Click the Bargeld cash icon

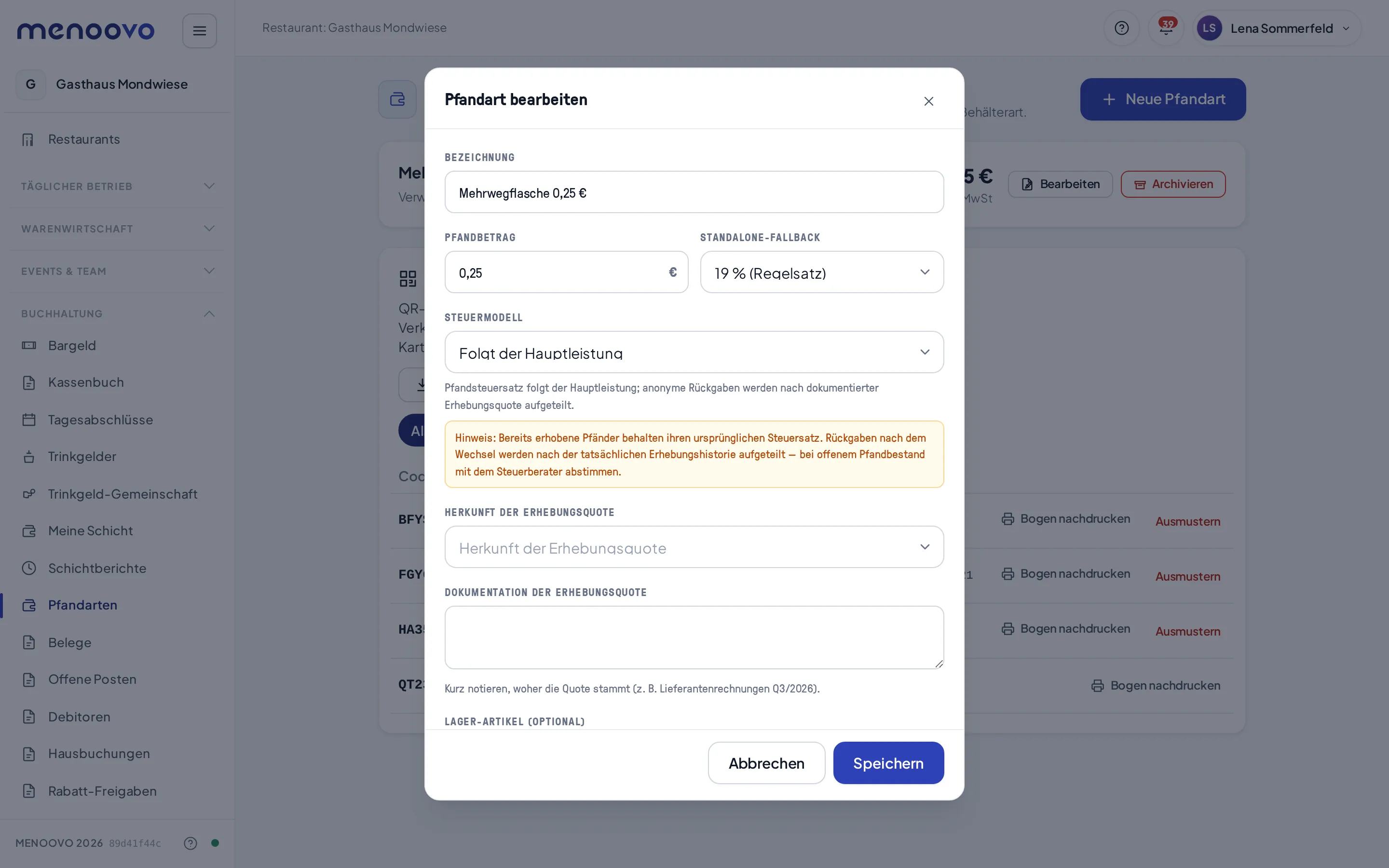(x=29, y=346)
